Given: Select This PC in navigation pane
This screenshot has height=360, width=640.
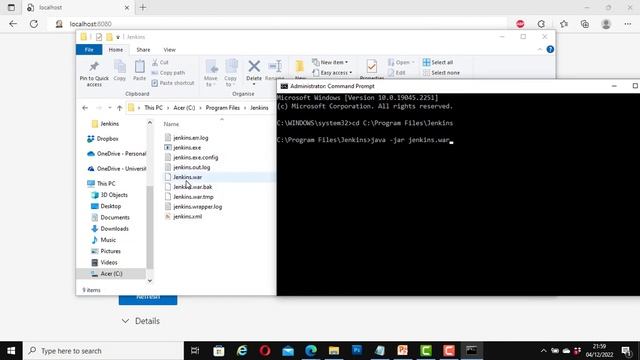Looking at the screenshot, I should coord(106,184).
